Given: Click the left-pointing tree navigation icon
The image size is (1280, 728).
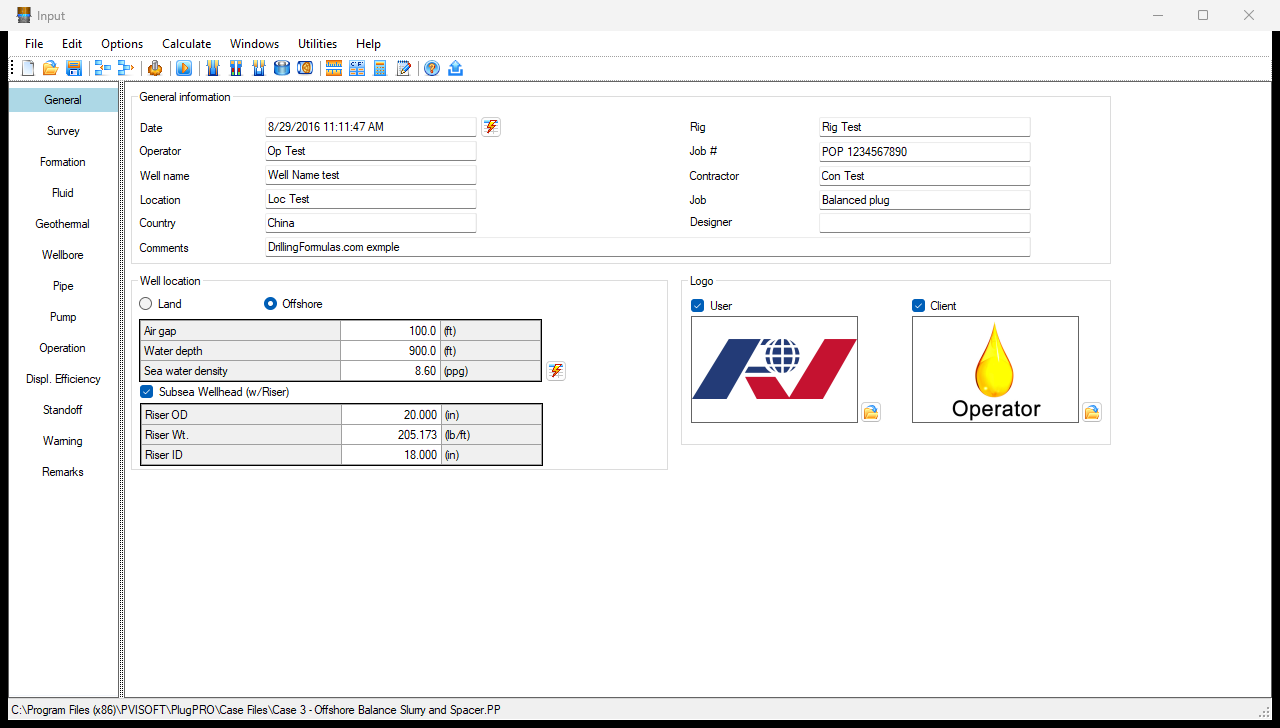Looking at the screenshot, I should (103, 68).
